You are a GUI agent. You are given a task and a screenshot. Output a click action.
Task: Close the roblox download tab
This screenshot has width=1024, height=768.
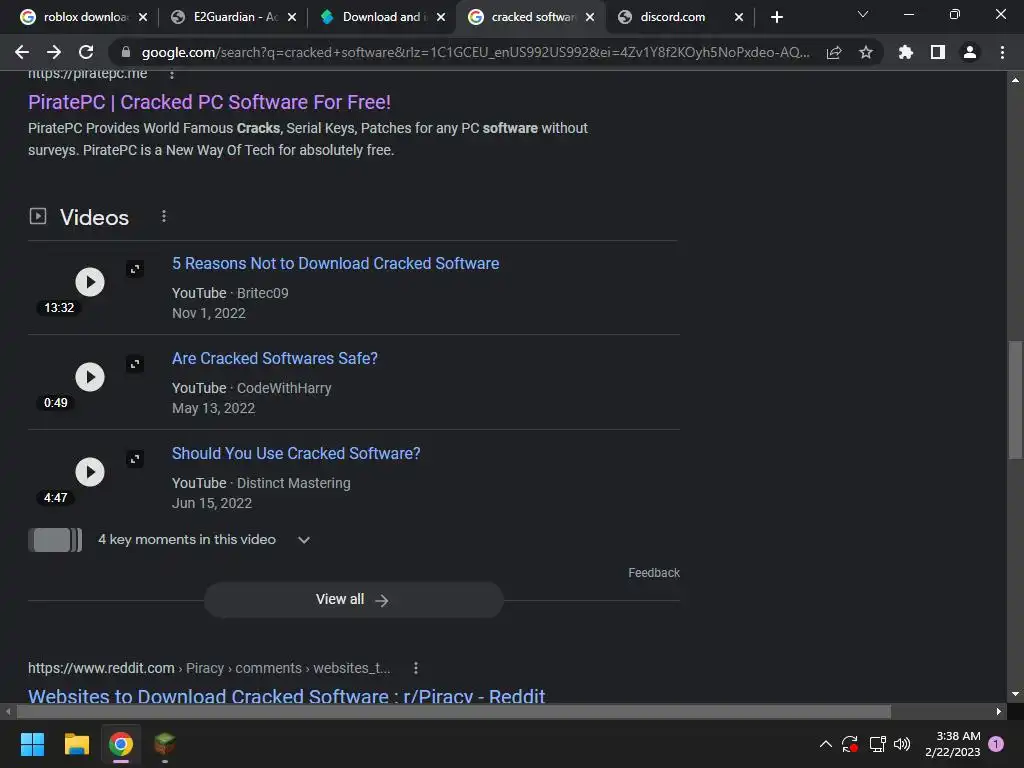pyautogui.click(x=143, y=17)
